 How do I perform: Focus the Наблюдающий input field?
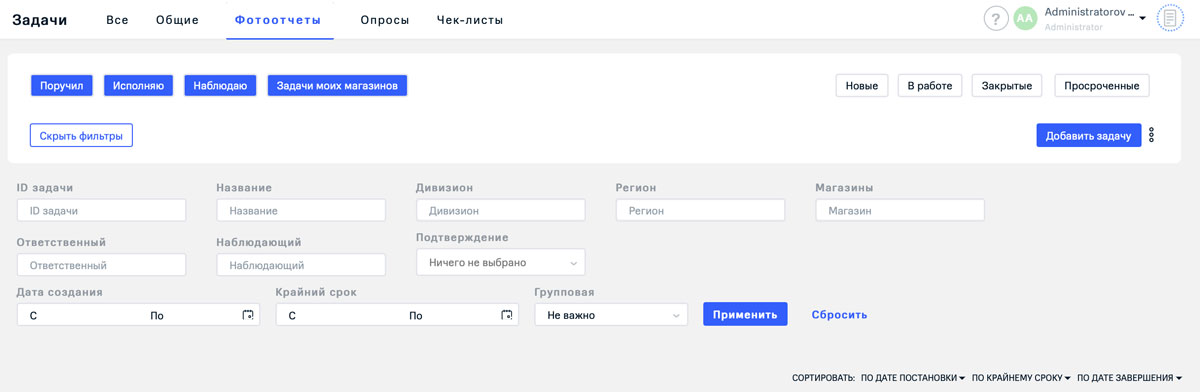coord(301,265)
